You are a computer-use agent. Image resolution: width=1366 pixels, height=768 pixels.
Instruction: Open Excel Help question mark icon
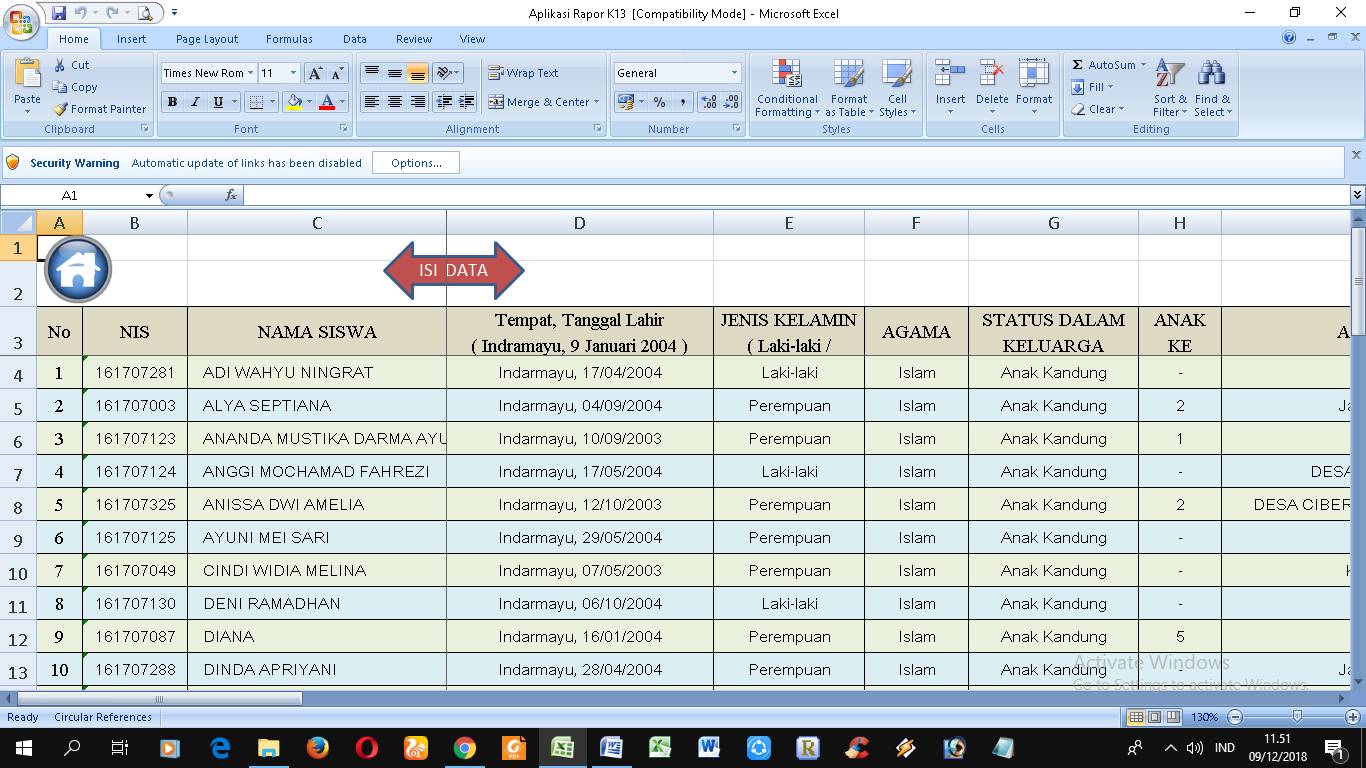(x=1289, y=38)
